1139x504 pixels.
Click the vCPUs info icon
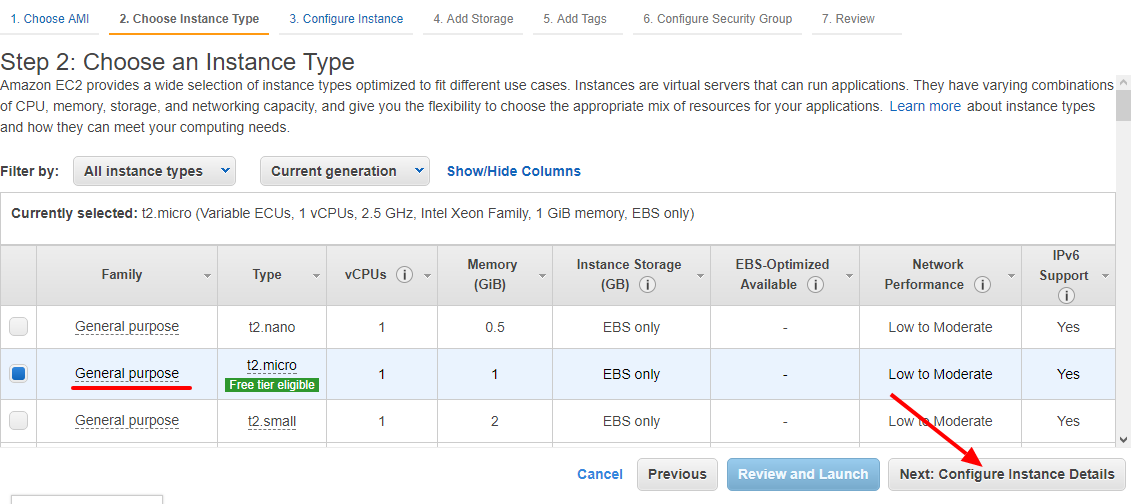405,275
